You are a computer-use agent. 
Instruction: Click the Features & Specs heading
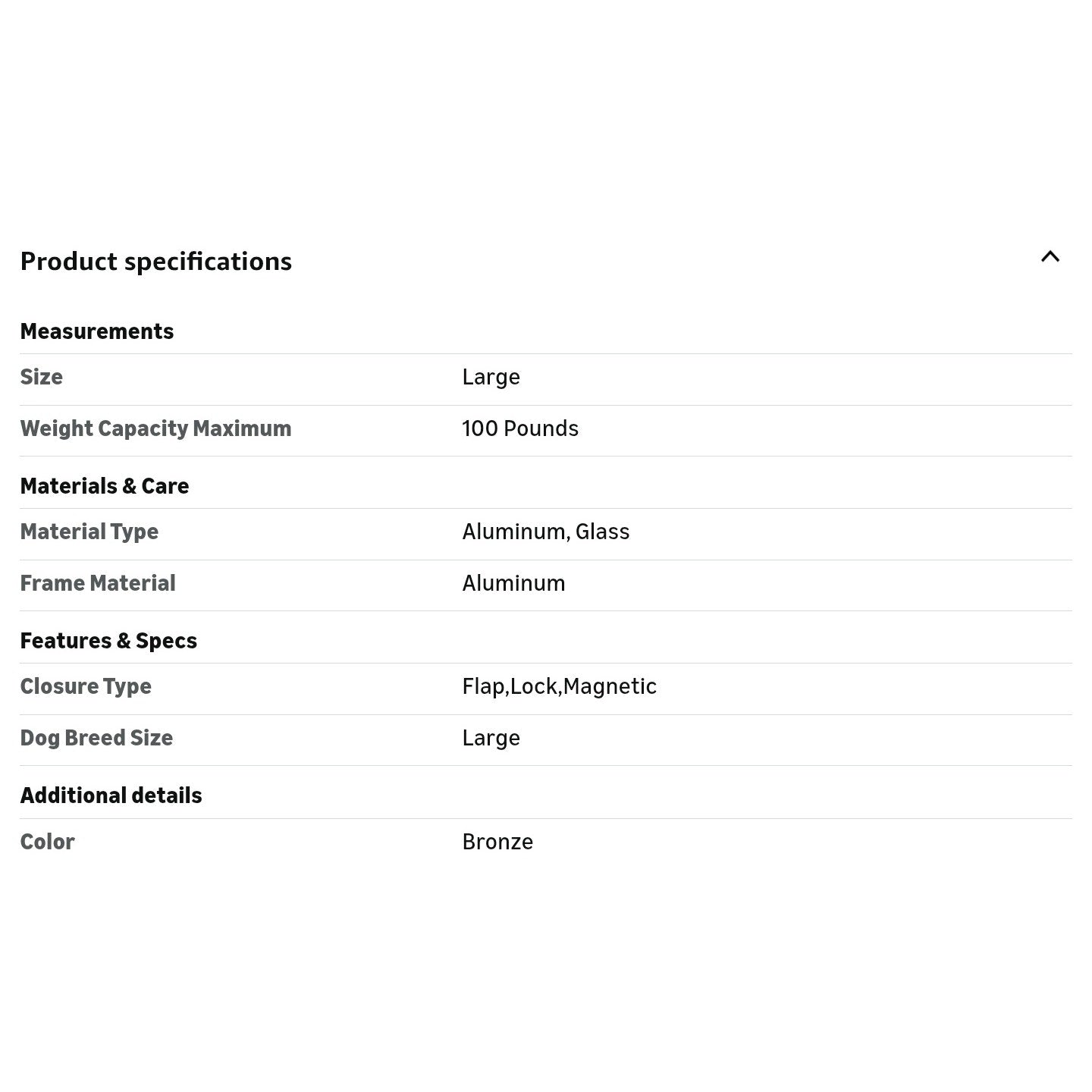click(108, 641)
